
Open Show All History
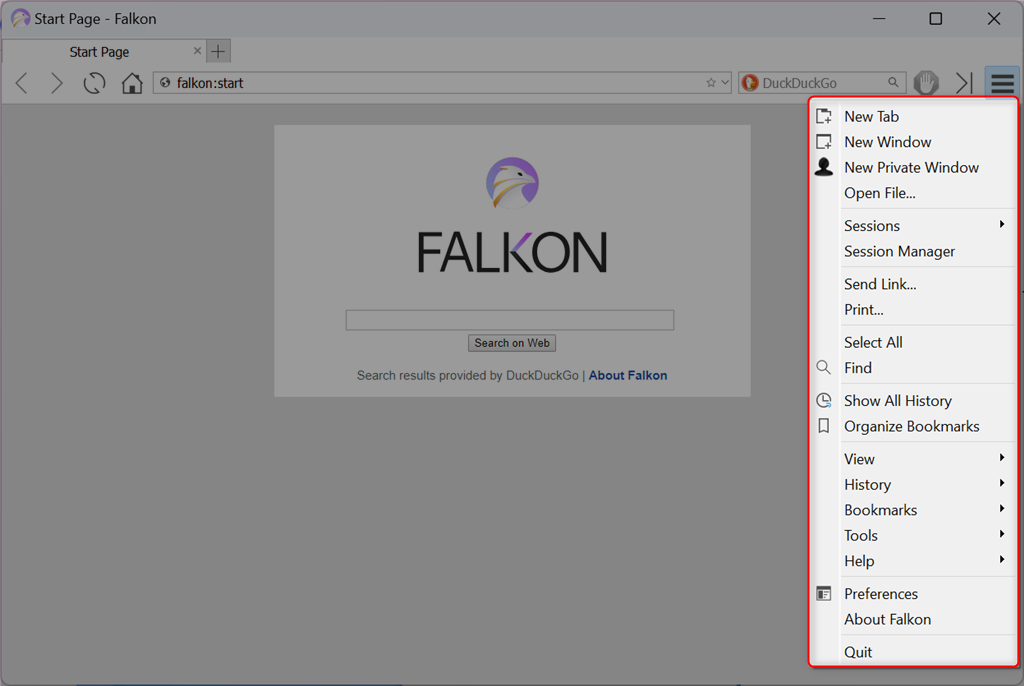tap(913, 400)
